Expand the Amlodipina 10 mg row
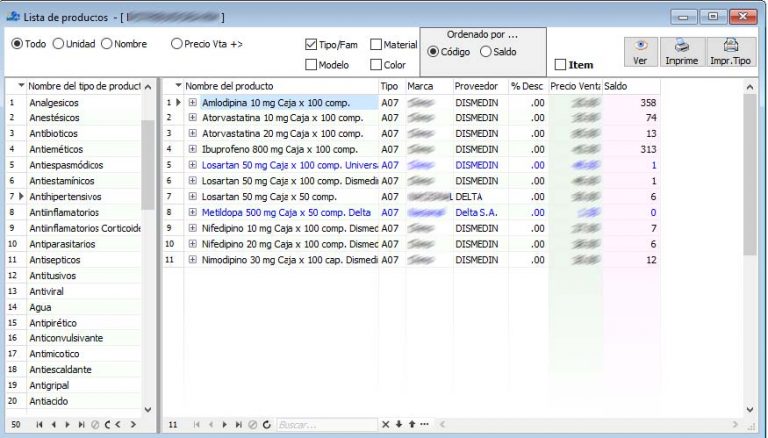The width and height of the screenshot is (768, 438). click(x=192, y=102)
